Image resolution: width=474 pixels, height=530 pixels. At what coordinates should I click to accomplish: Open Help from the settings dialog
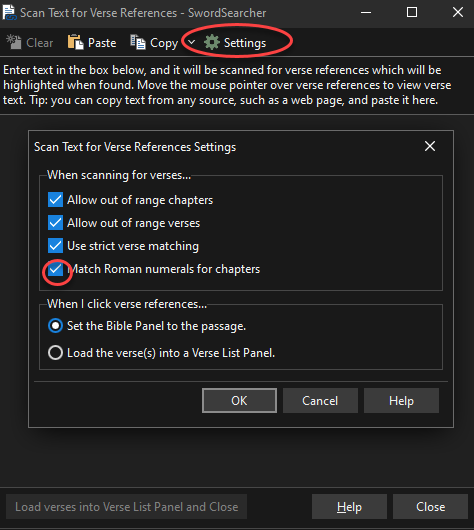pyautogui.click(x=401, y=401)
